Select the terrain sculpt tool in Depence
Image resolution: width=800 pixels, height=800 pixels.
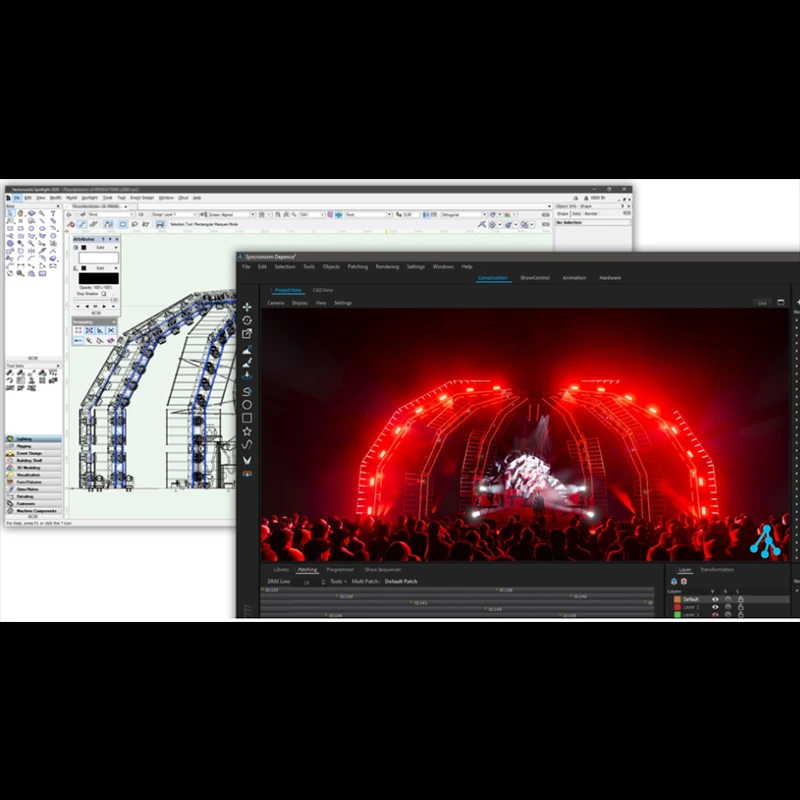click(247, 350)
